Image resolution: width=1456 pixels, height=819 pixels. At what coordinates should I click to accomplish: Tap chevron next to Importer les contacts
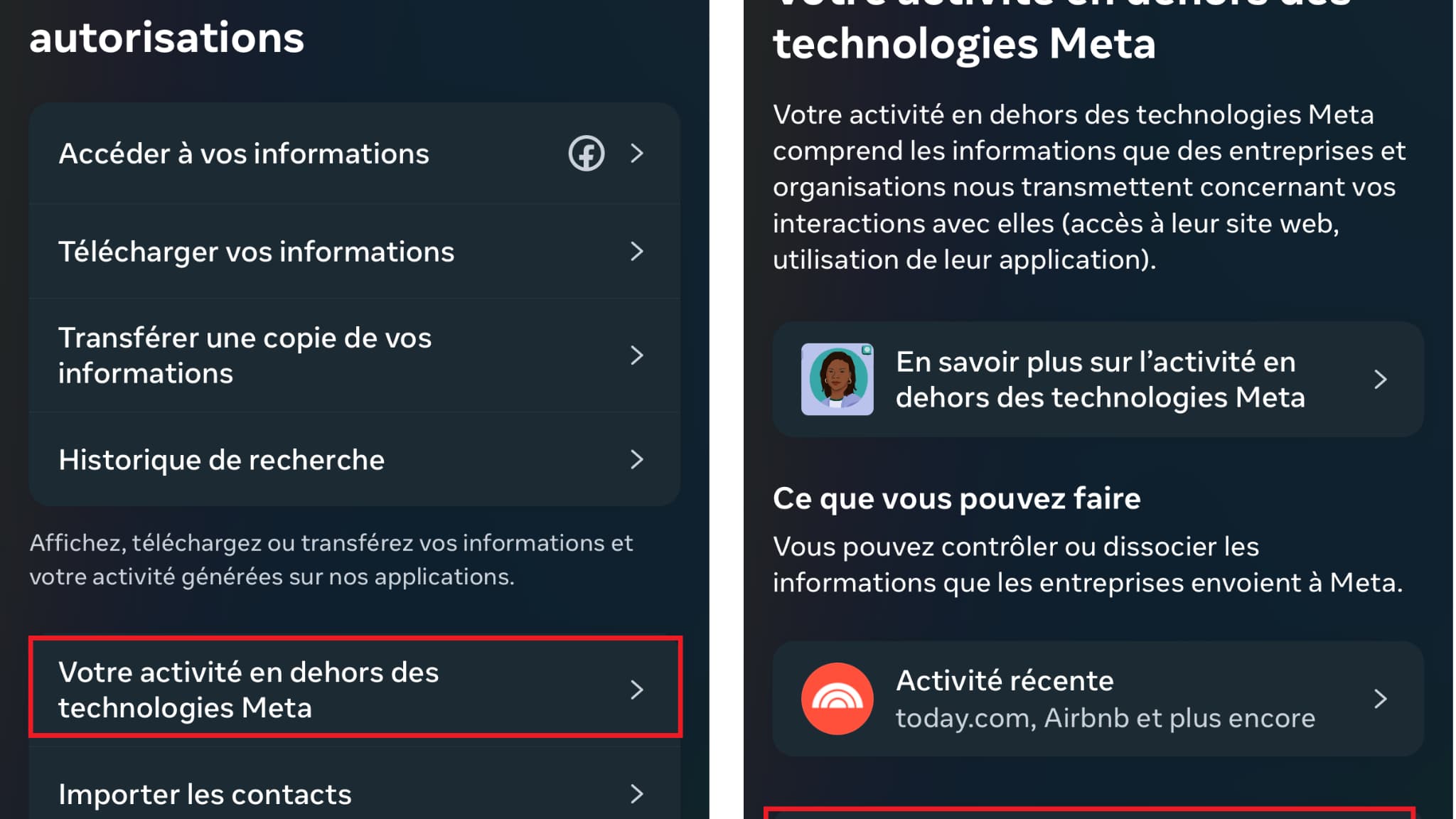pyautogui.click(x=636, y=793)
